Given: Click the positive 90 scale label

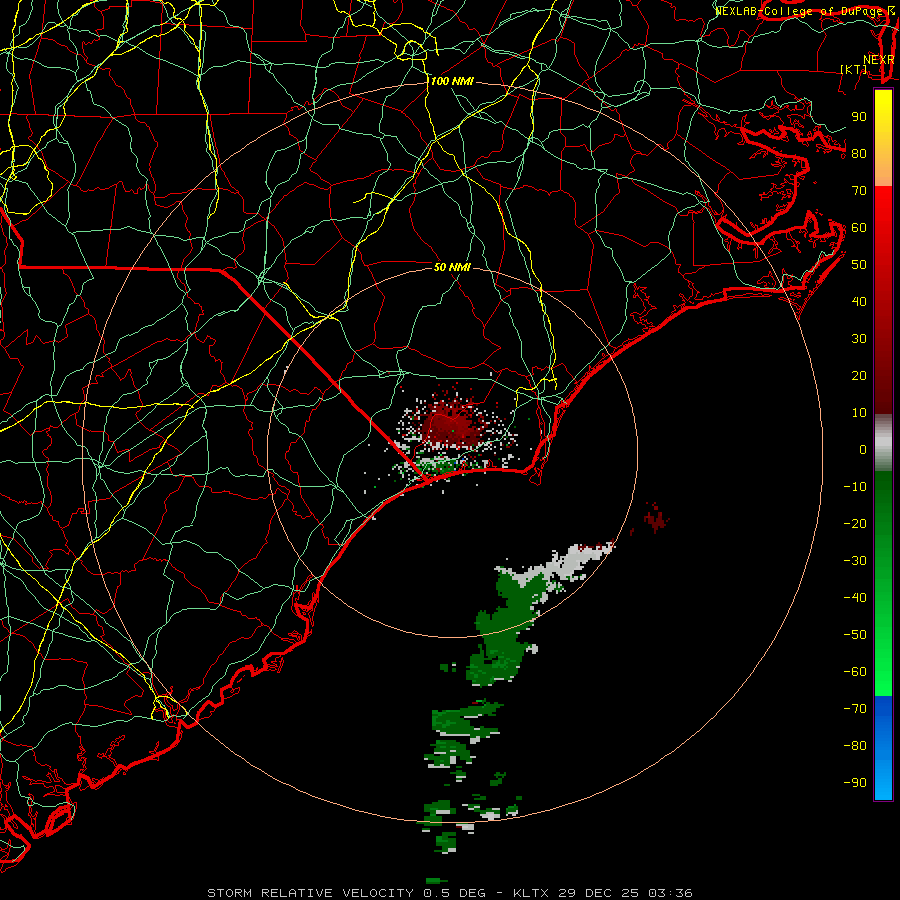Looking at the screenshot, I should point(859,117).
